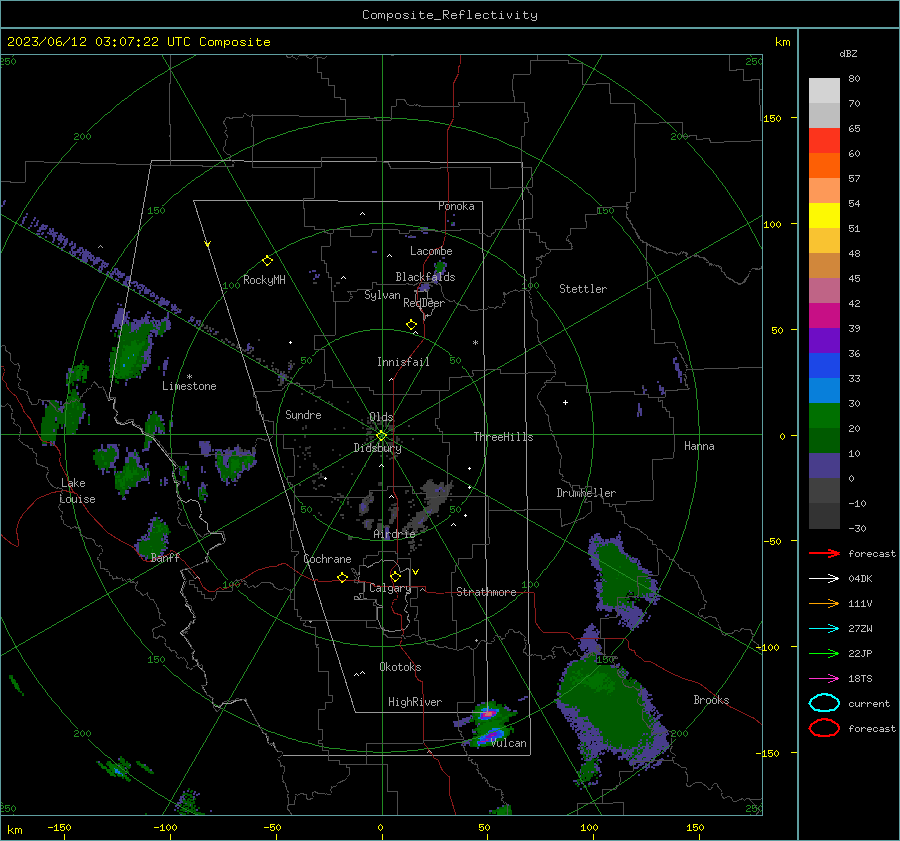900x841 pixels.
Task: Click the Drumheller label
Action: coord(586,493)
